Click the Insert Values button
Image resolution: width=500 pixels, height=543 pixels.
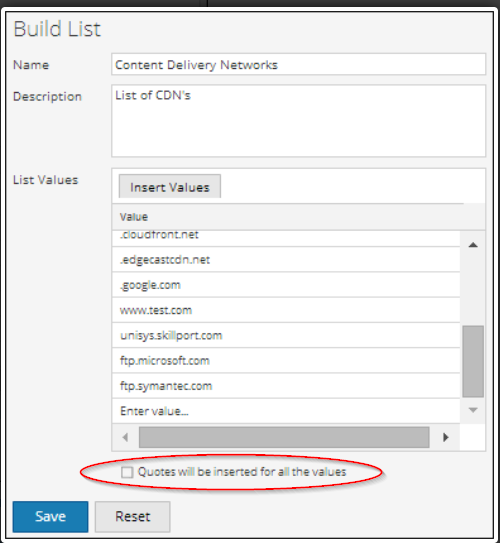pyautogui.click(x=170, y=187)
